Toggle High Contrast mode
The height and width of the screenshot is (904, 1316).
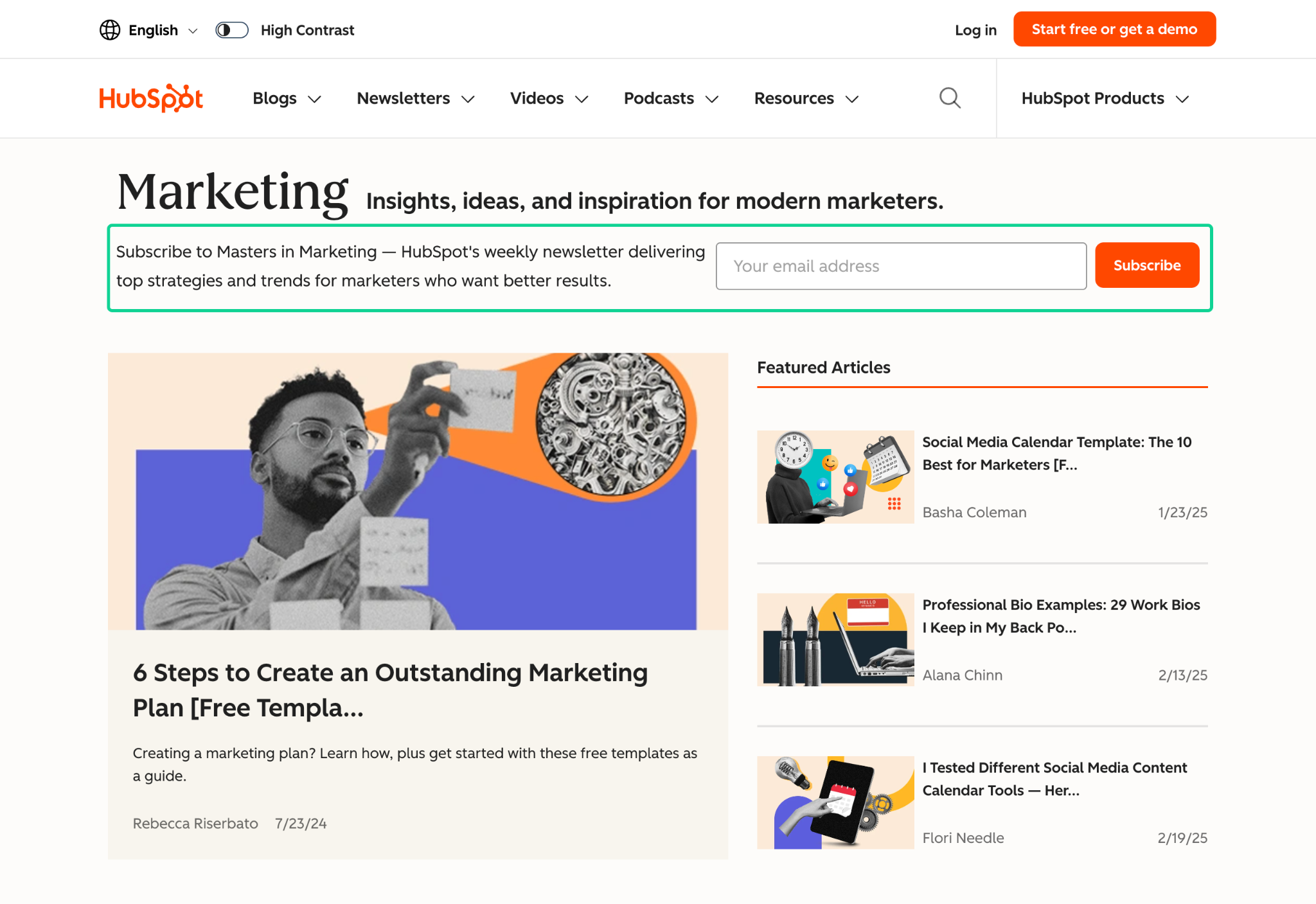[x=231, y=30]
